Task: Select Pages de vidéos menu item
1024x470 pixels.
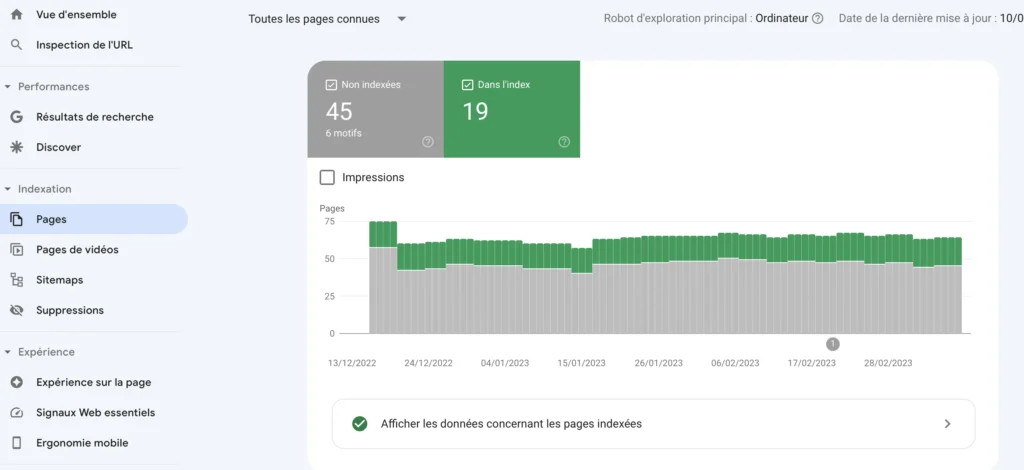Action: (x=77, y=249)
